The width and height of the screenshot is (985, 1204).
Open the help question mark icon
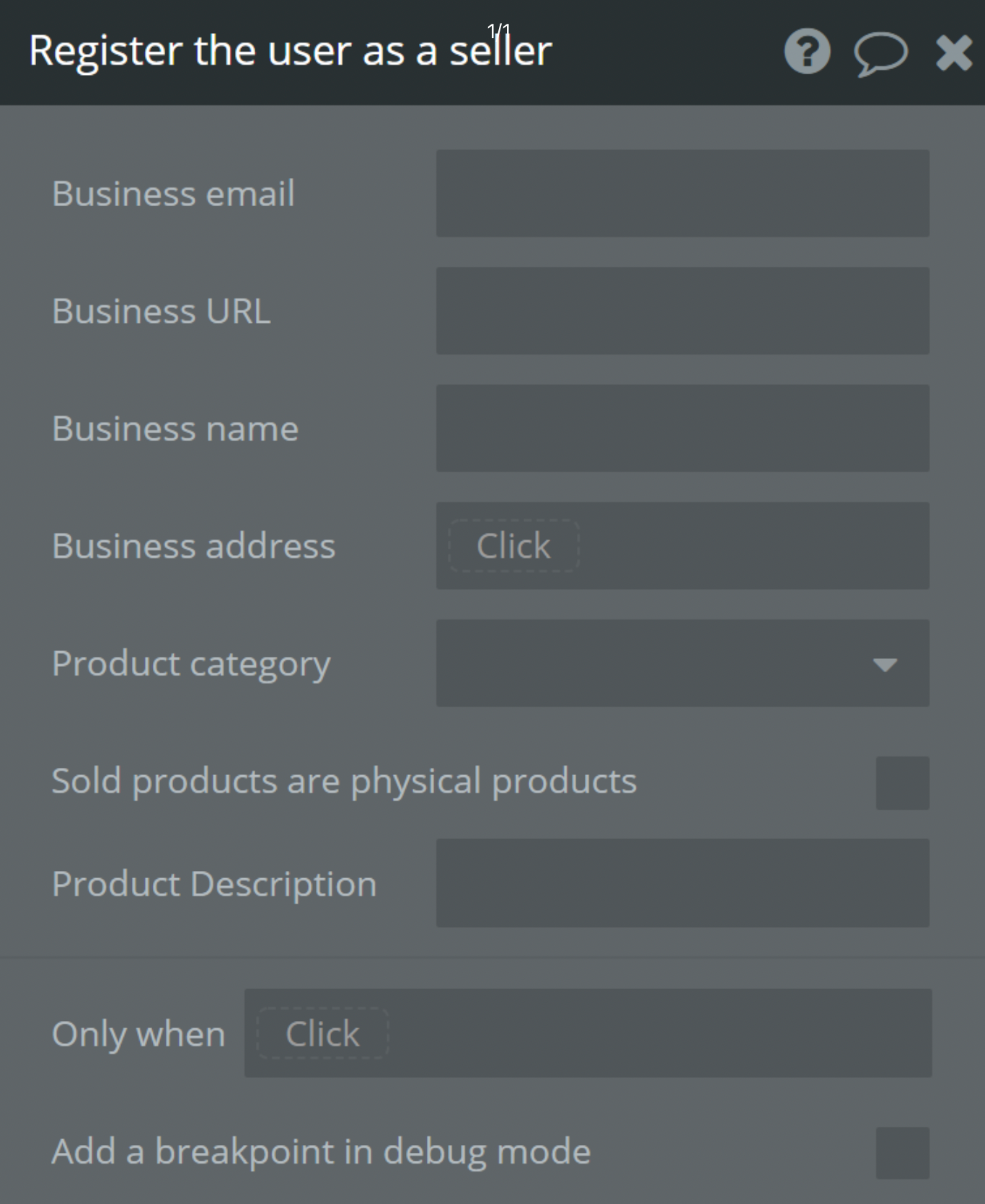coord(807,52)
